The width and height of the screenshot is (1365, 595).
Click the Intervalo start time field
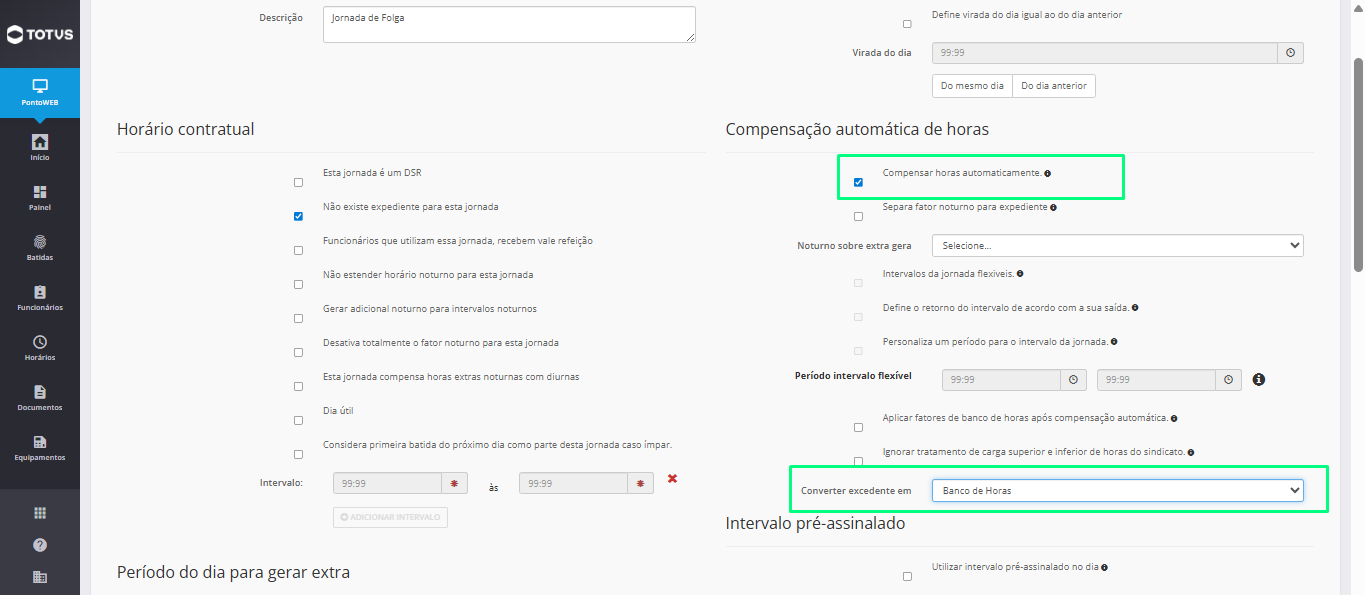[387, 483]
